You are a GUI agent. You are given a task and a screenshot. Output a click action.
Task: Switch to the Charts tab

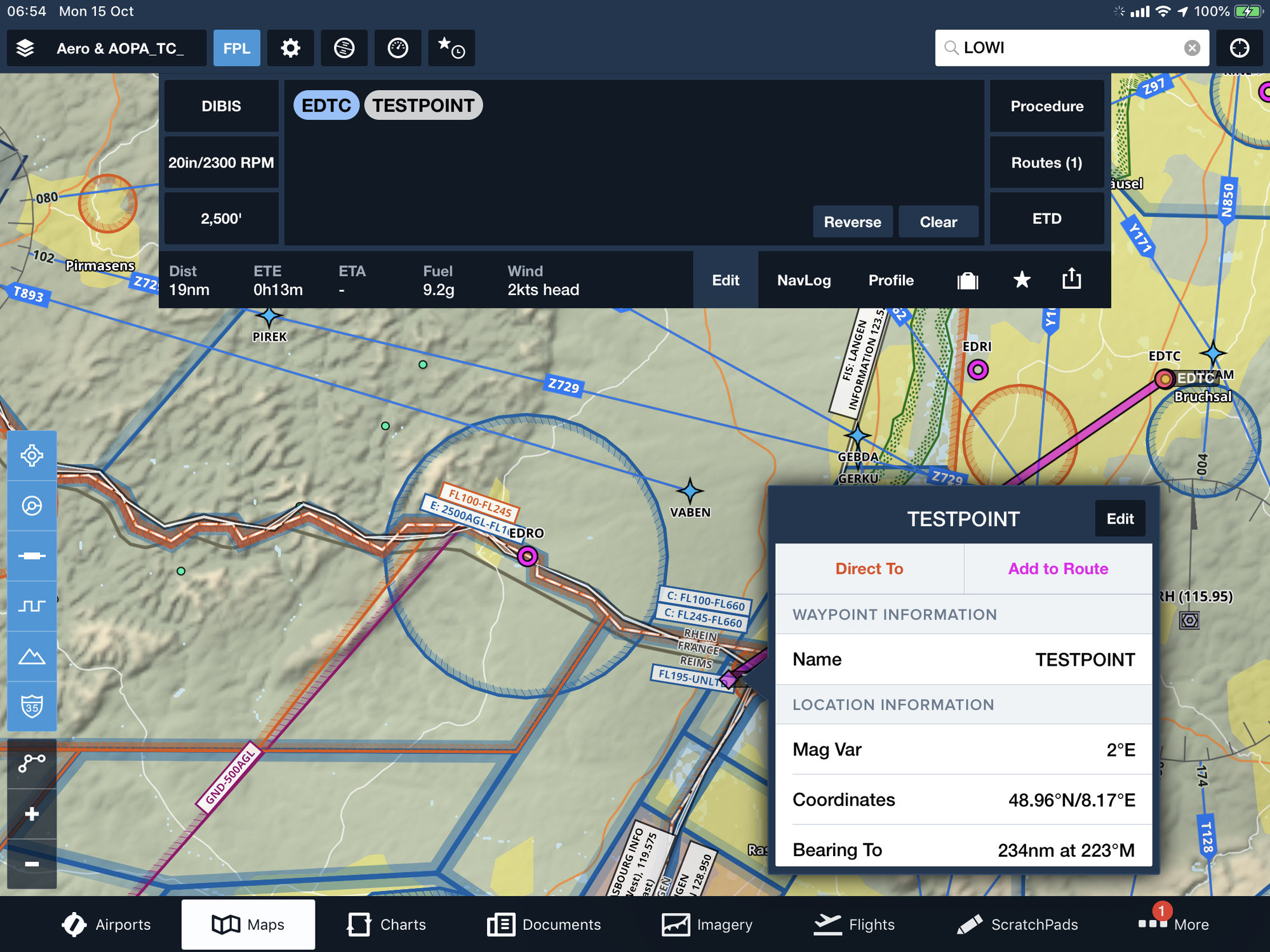click(x=386, y=924)
